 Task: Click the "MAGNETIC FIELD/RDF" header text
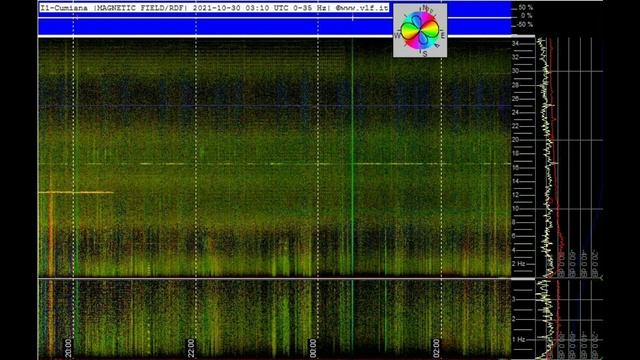point(141,8)
